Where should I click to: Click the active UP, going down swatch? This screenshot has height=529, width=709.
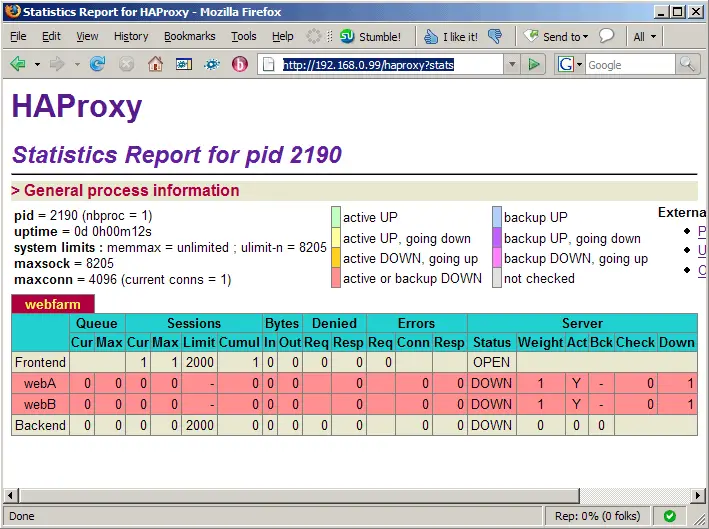336,237
